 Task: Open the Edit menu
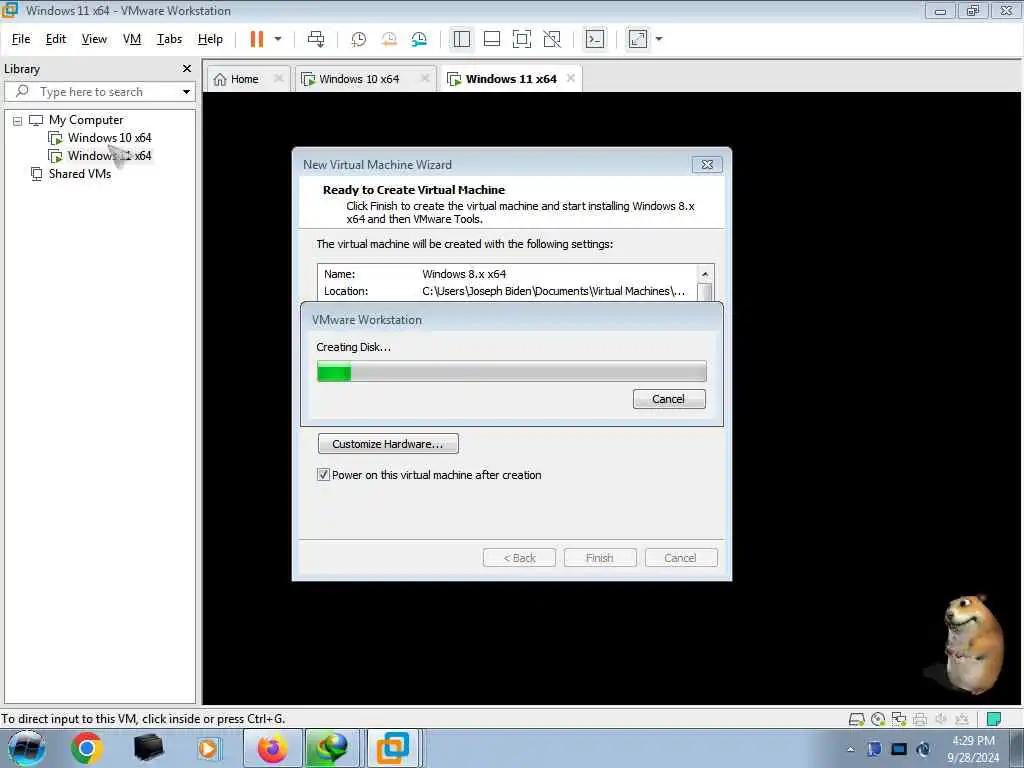56,39
